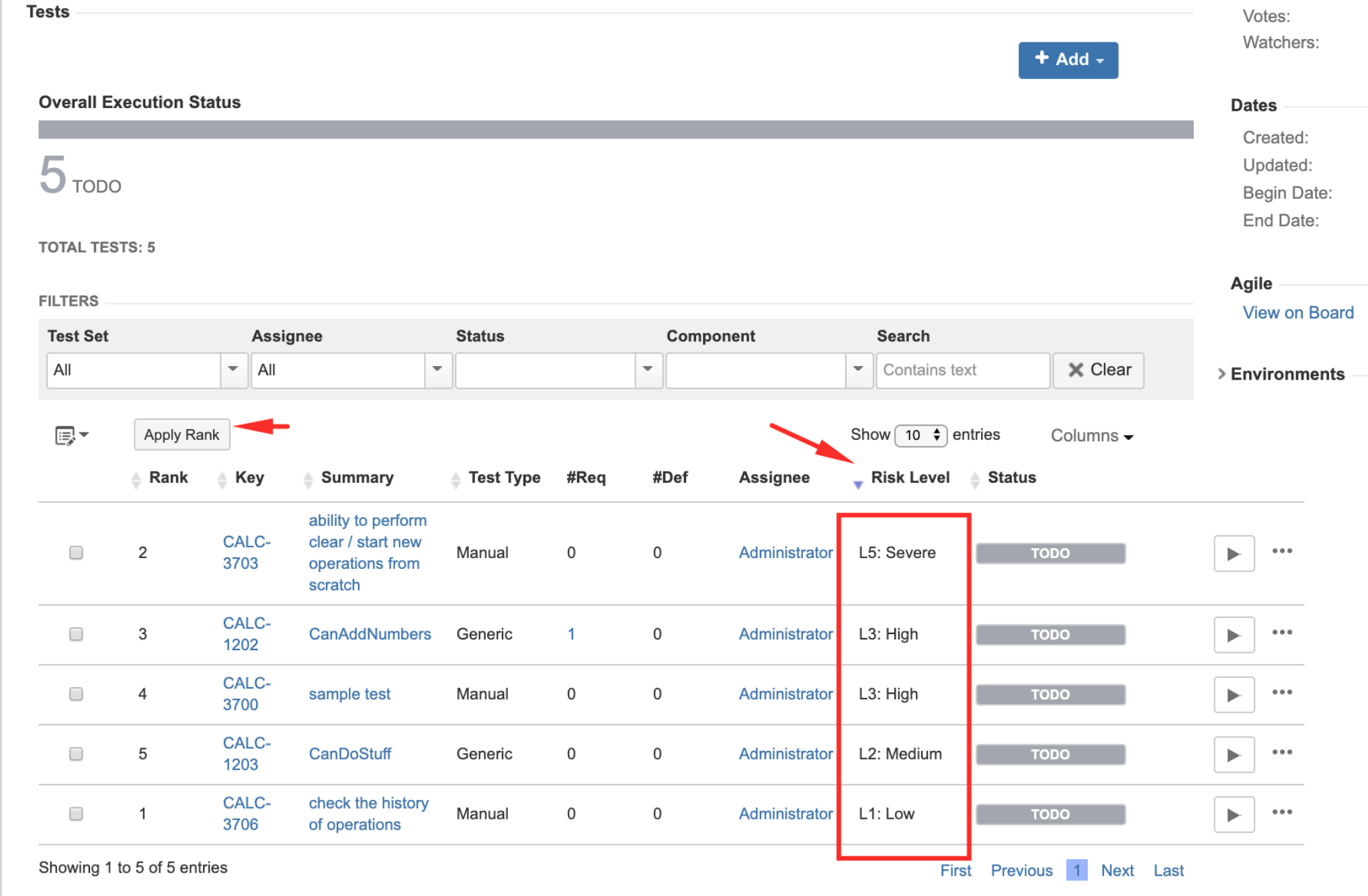
Task: Run test CALC-3700 with play button
Action: pos(1234,694)
